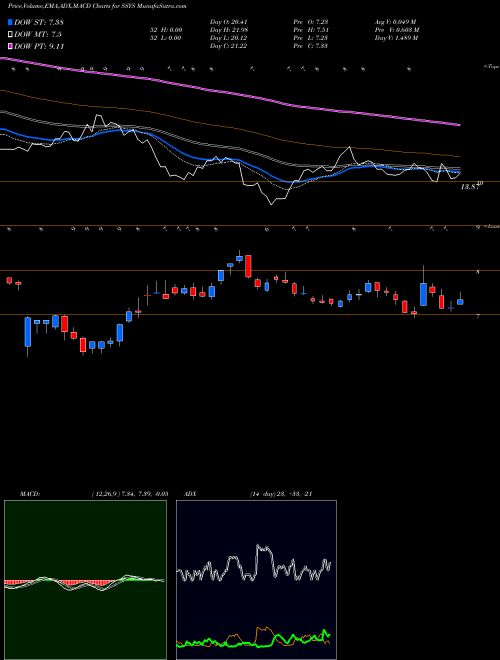Click the 13.87 price label on EMA chart
Screen dimensions: 500x660
tap(470, 187)
